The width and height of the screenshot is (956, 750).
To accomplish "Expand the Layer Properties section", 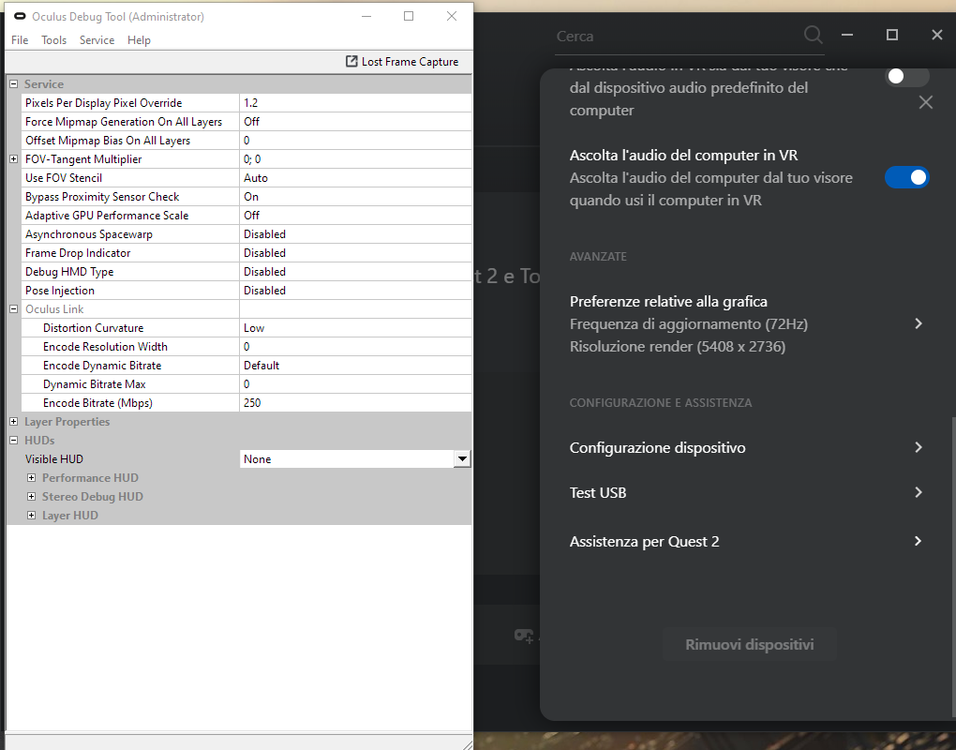I will click(13, 421).
